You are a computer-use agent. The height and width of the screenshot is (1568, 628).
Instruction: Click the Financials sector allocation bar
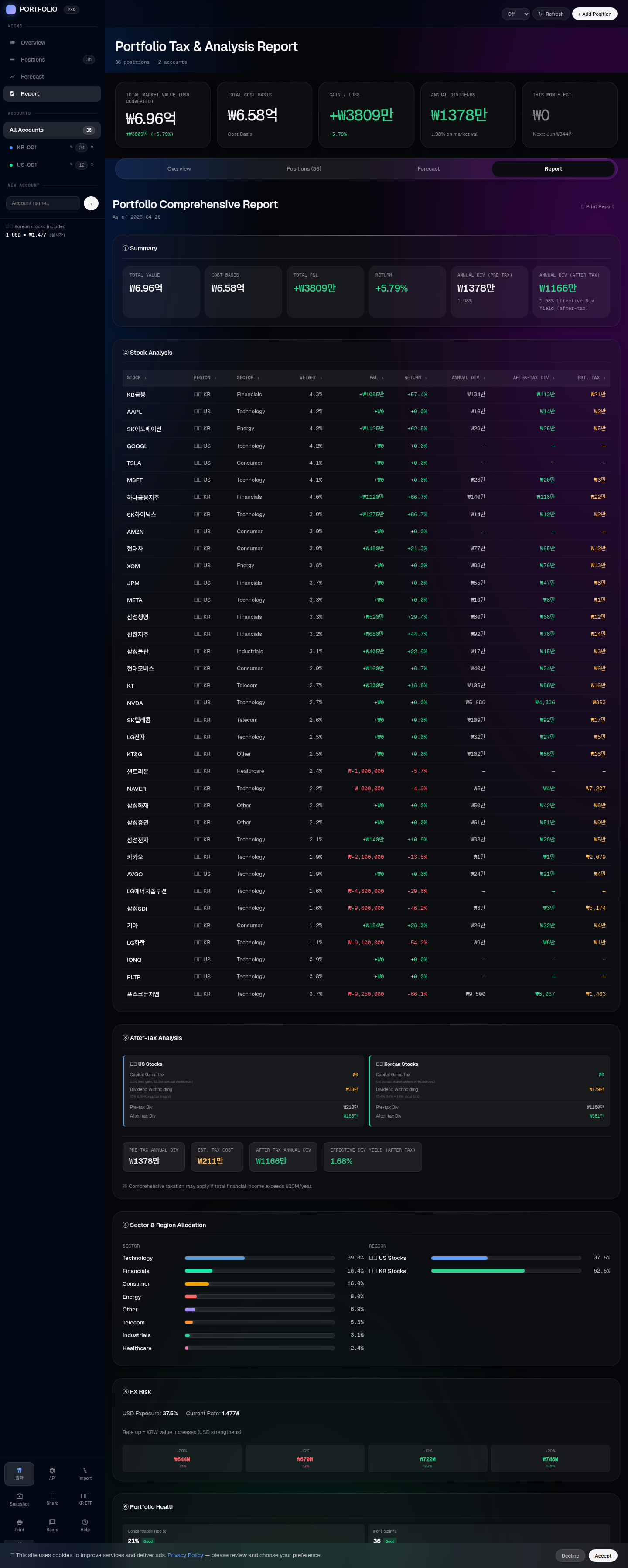pyautogui.click(x=260, y=1271)
